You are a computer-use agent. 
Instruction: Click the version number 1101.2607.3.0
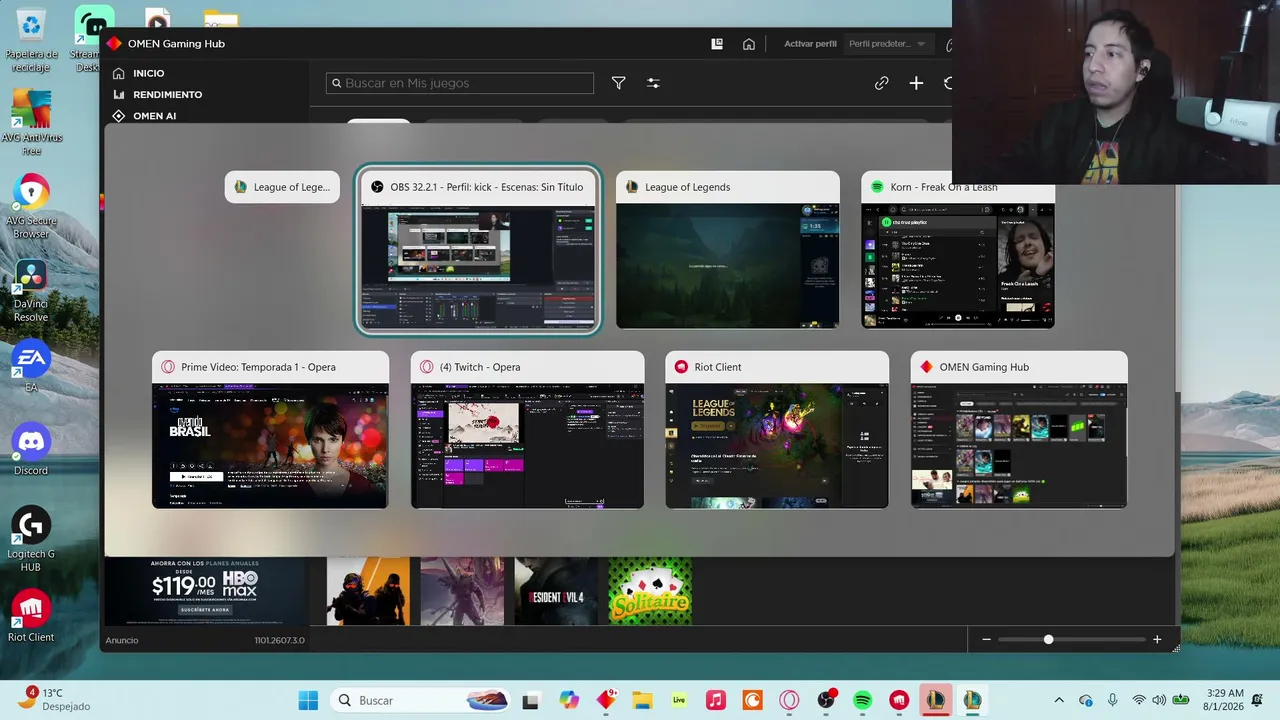[279, 640]
